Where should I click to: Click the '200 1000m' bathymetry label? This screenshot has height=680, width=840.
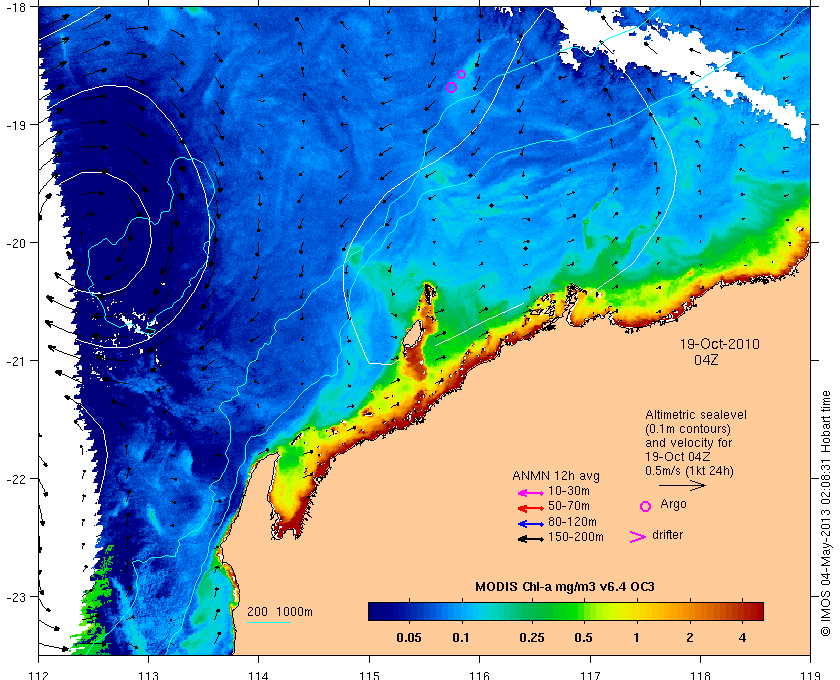point(280,612)
